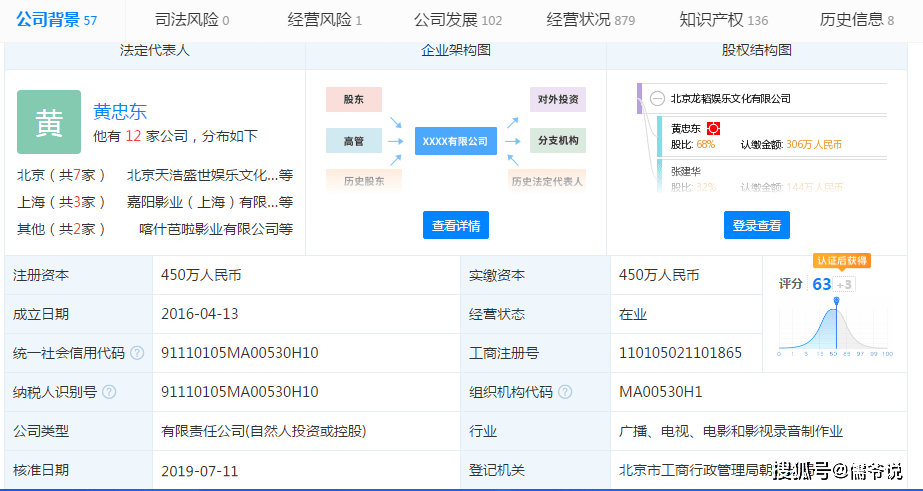Click the score distribution curve marker
The height and width of the screenshot is (491, 923).
pos(836,301)
